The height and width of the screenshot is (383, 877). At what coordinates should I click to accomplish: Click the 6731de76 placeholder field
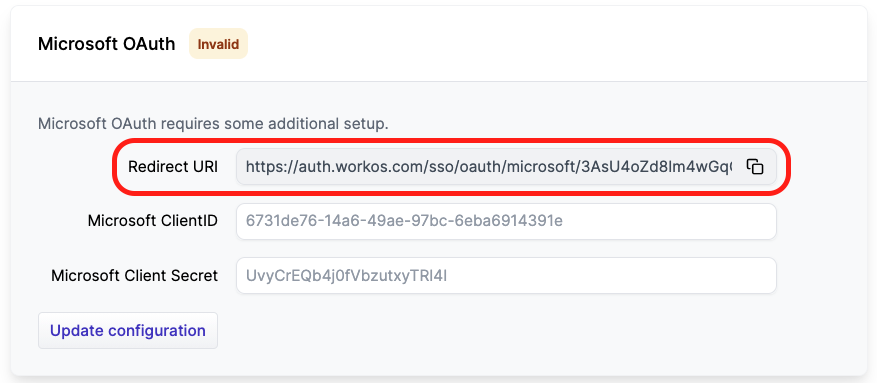[506, 221]
